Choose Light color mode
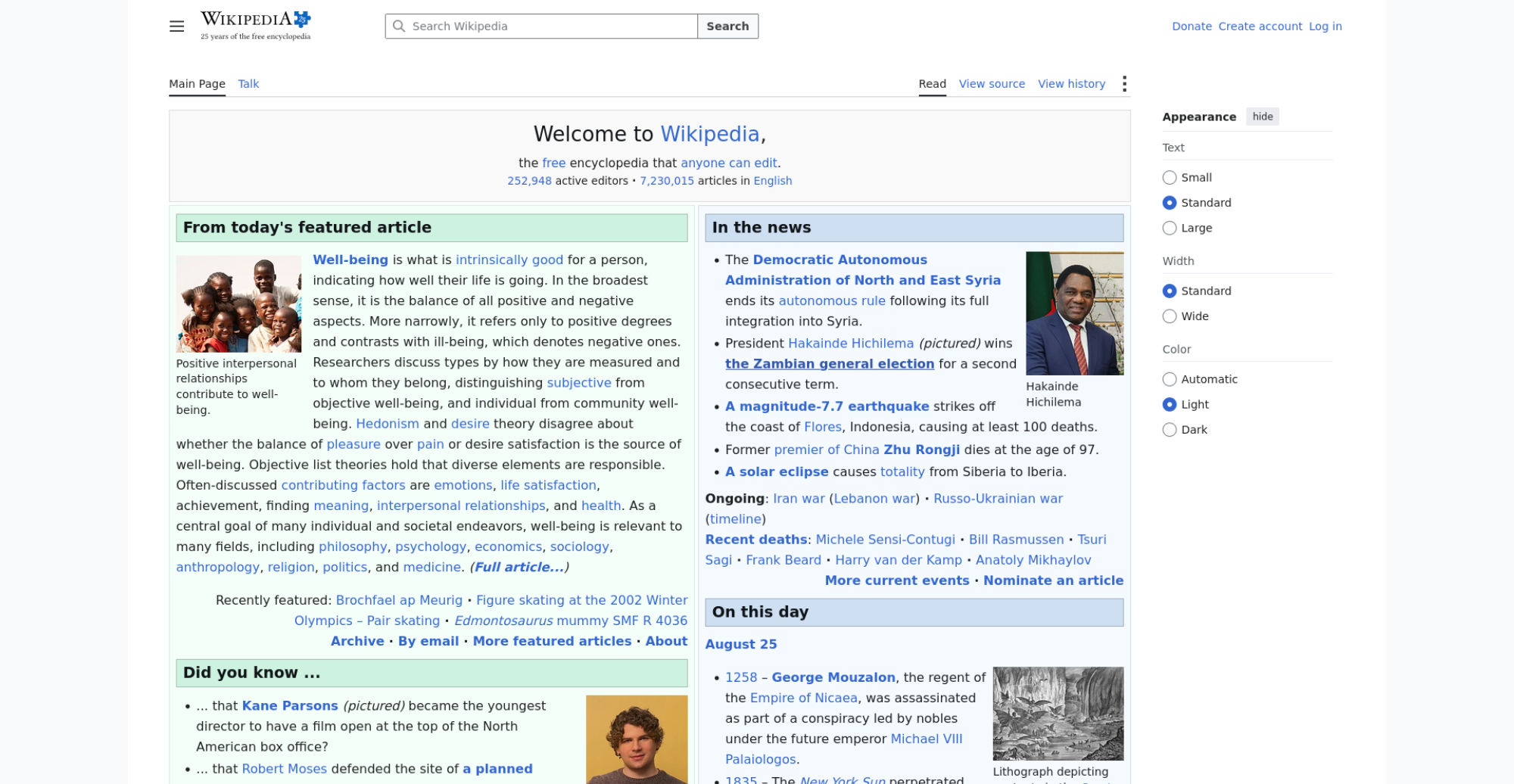The height and width of the screenshot is (784, 1514). 1170,405
